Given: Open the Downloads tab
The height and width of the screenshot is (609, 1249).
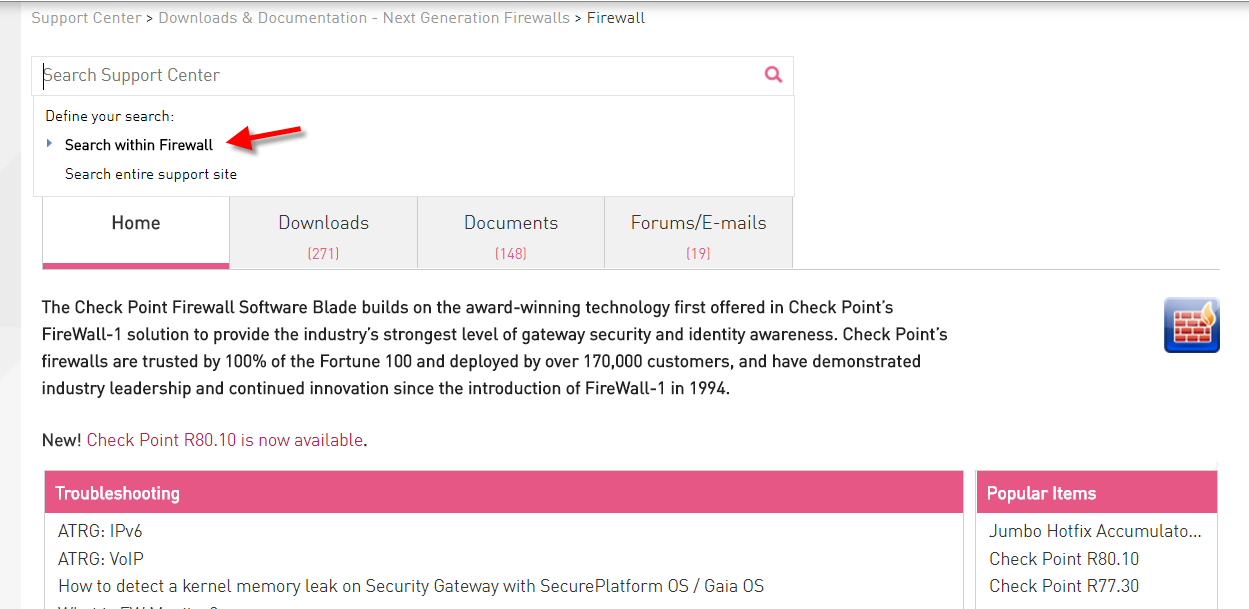Looking at the screenshot, I should click(x=323, y=232).
